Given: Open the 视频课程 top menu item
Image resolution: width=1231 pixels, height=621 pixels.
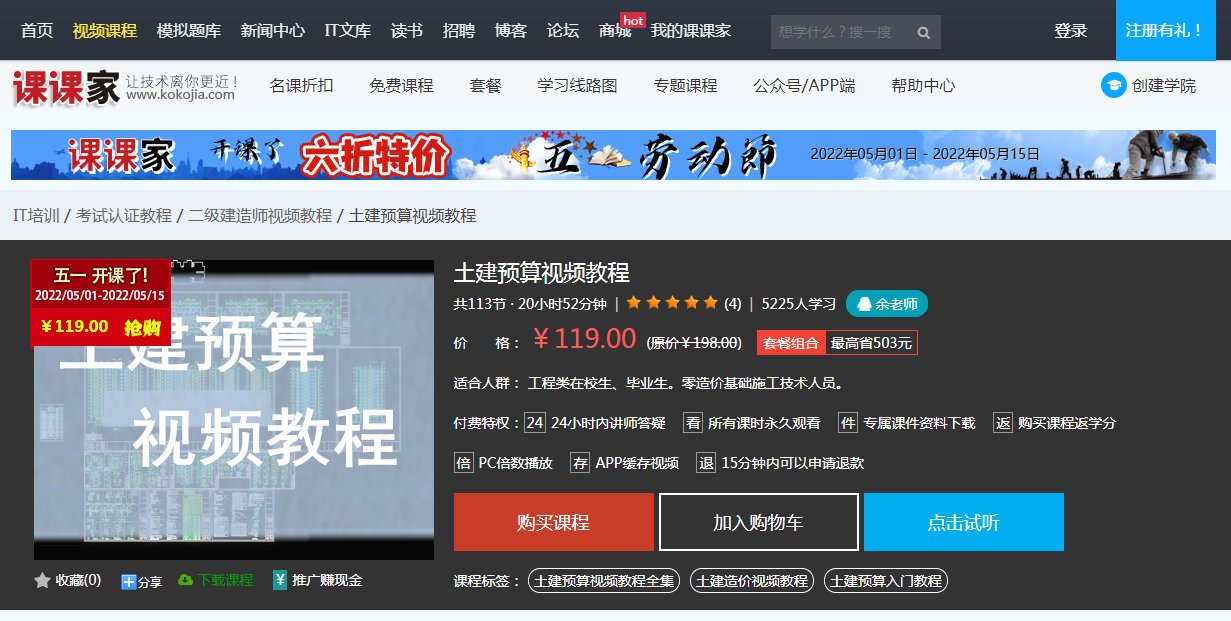Looking at the screenshot, I should [x=105, y=31].
